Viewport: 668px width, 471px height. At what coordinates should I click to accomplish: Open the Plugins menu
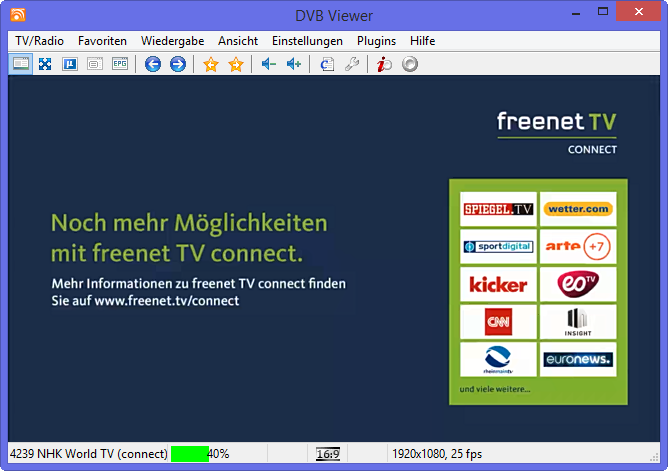tap(376, 41)
